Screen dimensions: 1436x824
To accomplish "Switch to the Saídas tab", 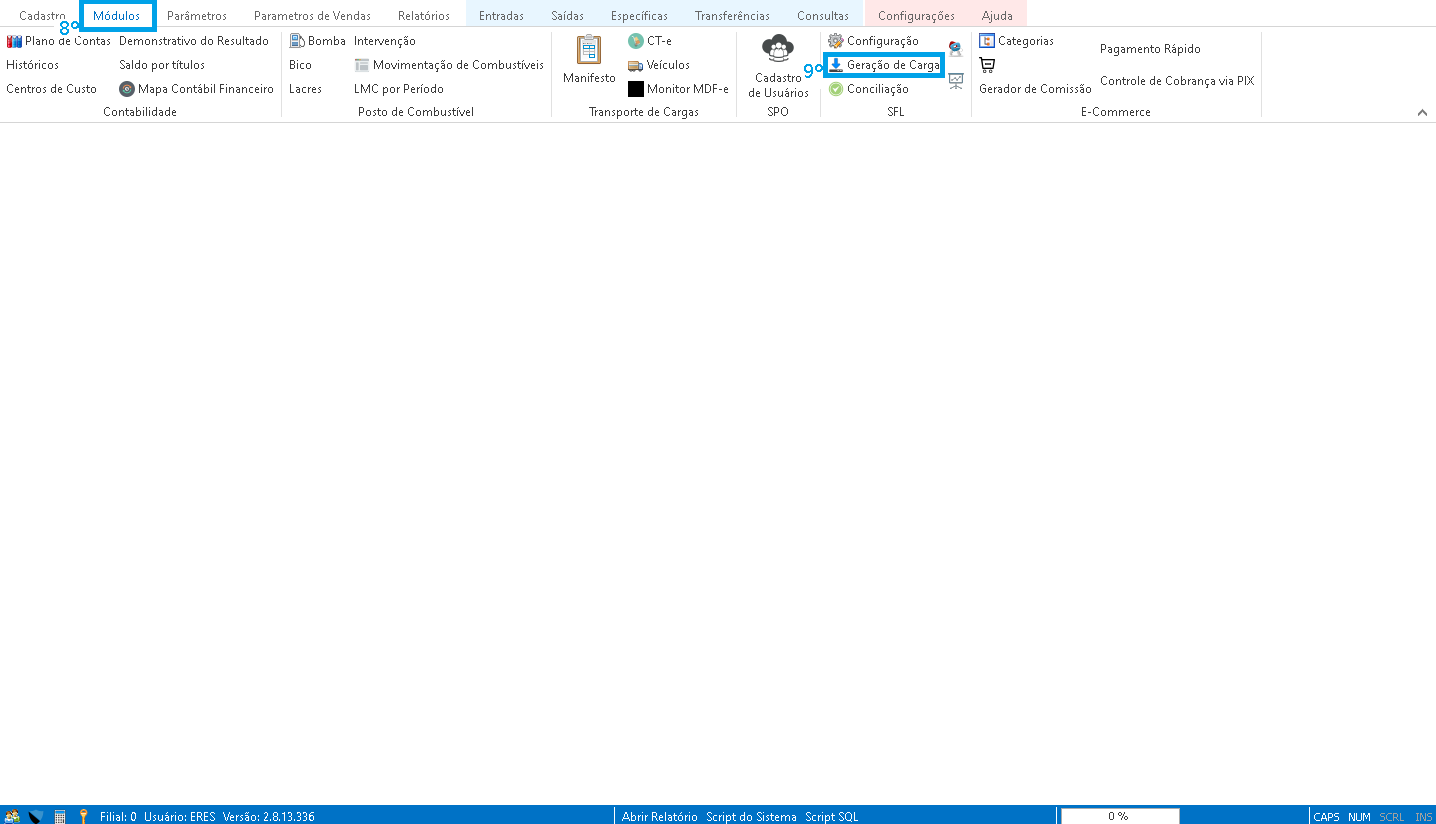I will pos(567,16).
